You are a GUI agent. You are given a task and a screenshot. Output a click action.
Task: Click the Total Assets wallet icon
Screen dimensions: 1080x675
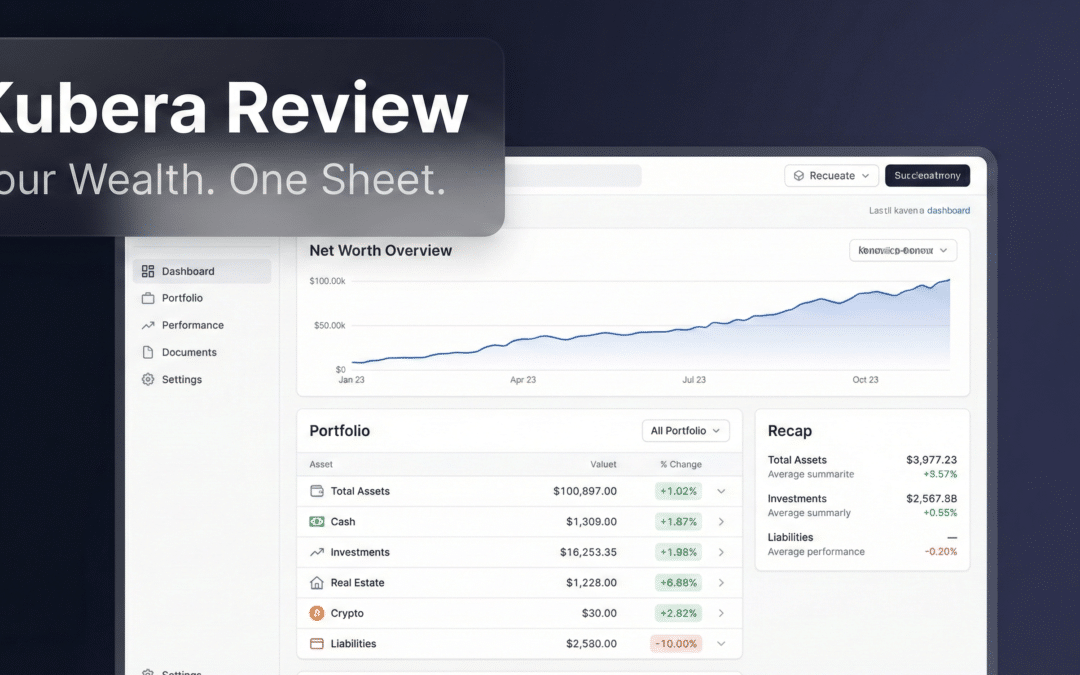tap(317, 491)
